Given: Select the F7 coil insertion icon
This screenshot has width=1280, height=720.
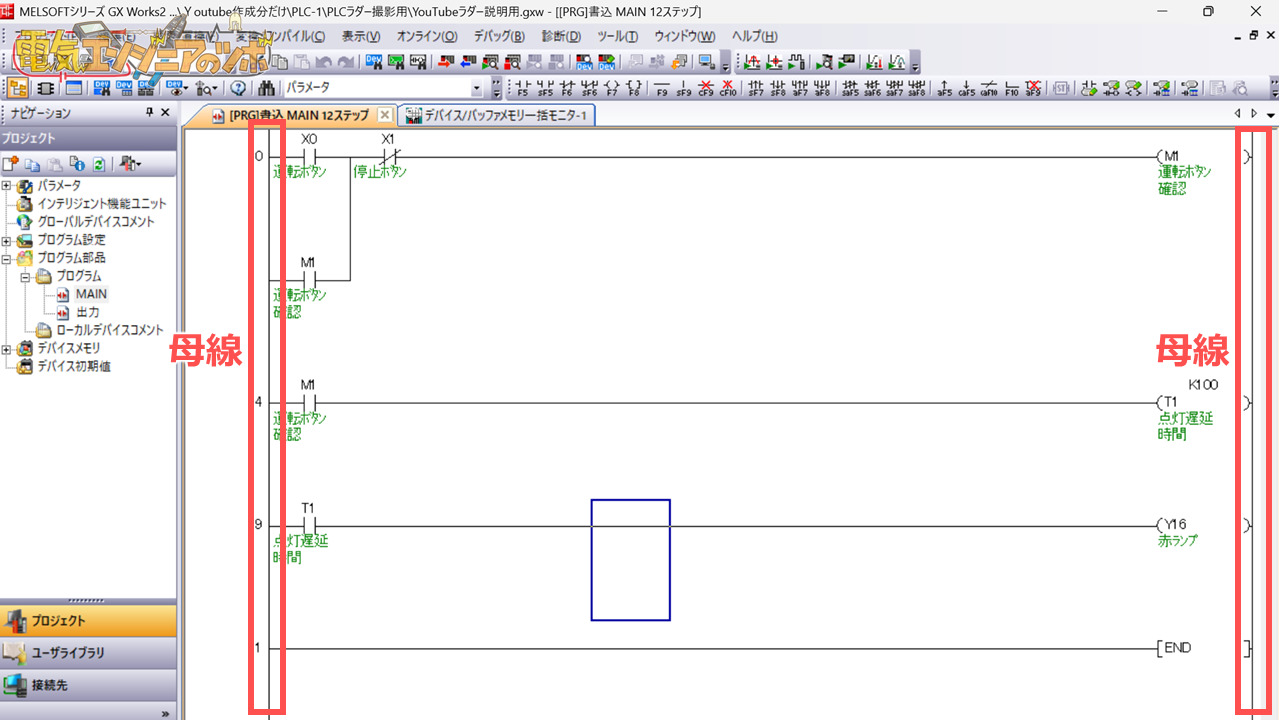Looking at the screenshot, I should point(611,88).
